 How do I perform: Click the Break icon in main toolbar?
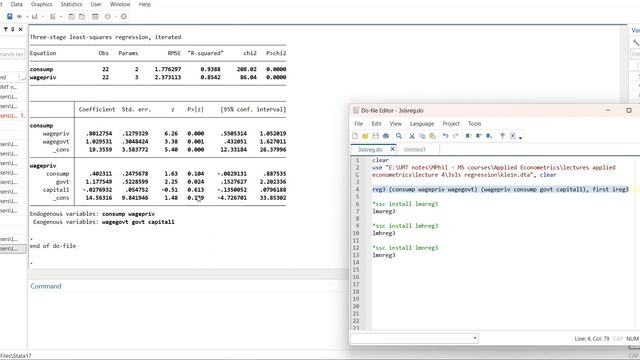pyautogui.click(x=124, y=17)
